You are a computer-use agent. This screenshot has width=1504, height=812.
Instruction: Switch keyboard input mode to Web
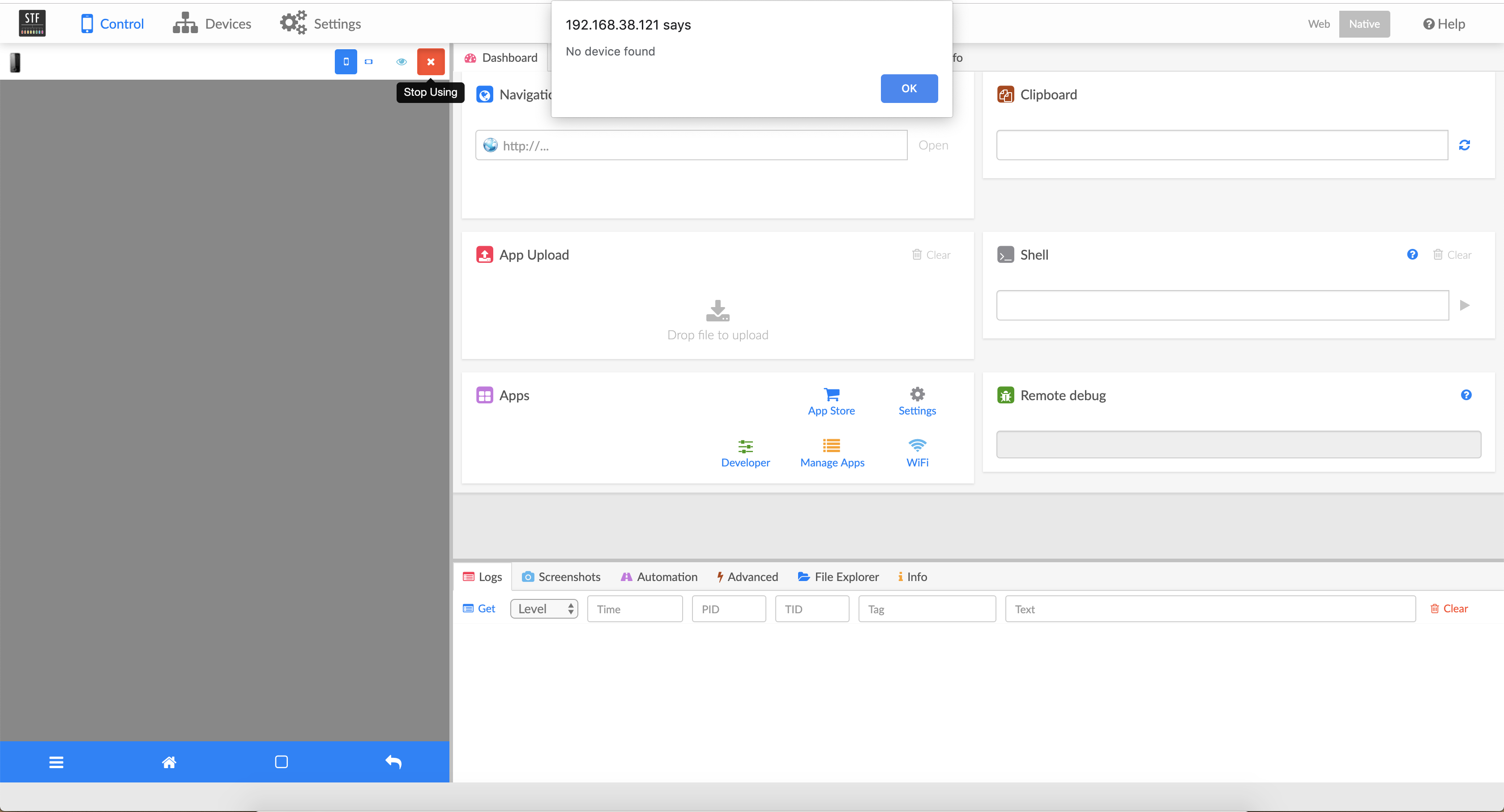pyautogui.click(x=1318, y=23)
